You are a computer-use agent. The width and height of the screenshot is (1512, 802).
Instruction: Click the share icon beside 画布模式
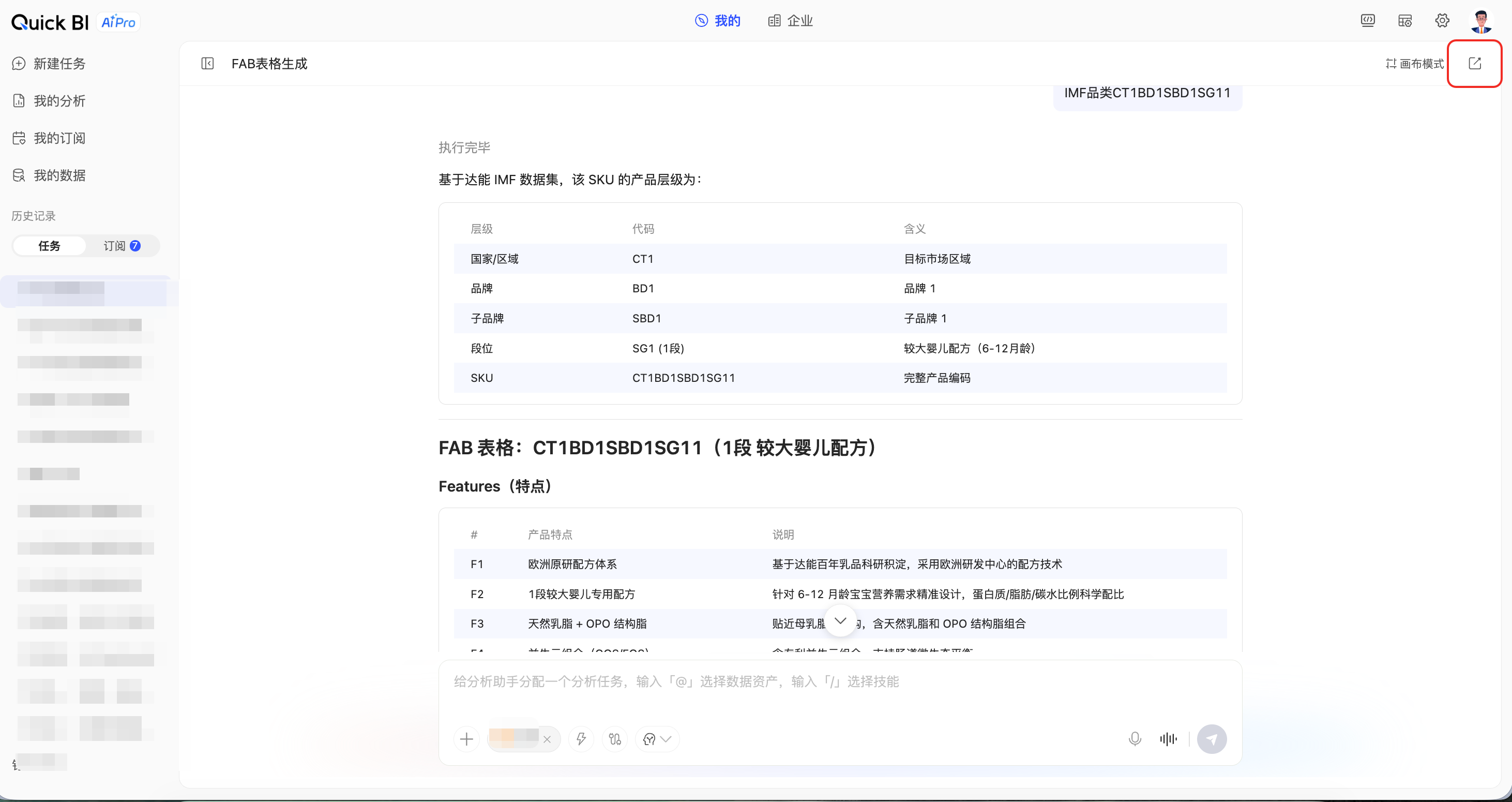click(x=1474, y=64)
